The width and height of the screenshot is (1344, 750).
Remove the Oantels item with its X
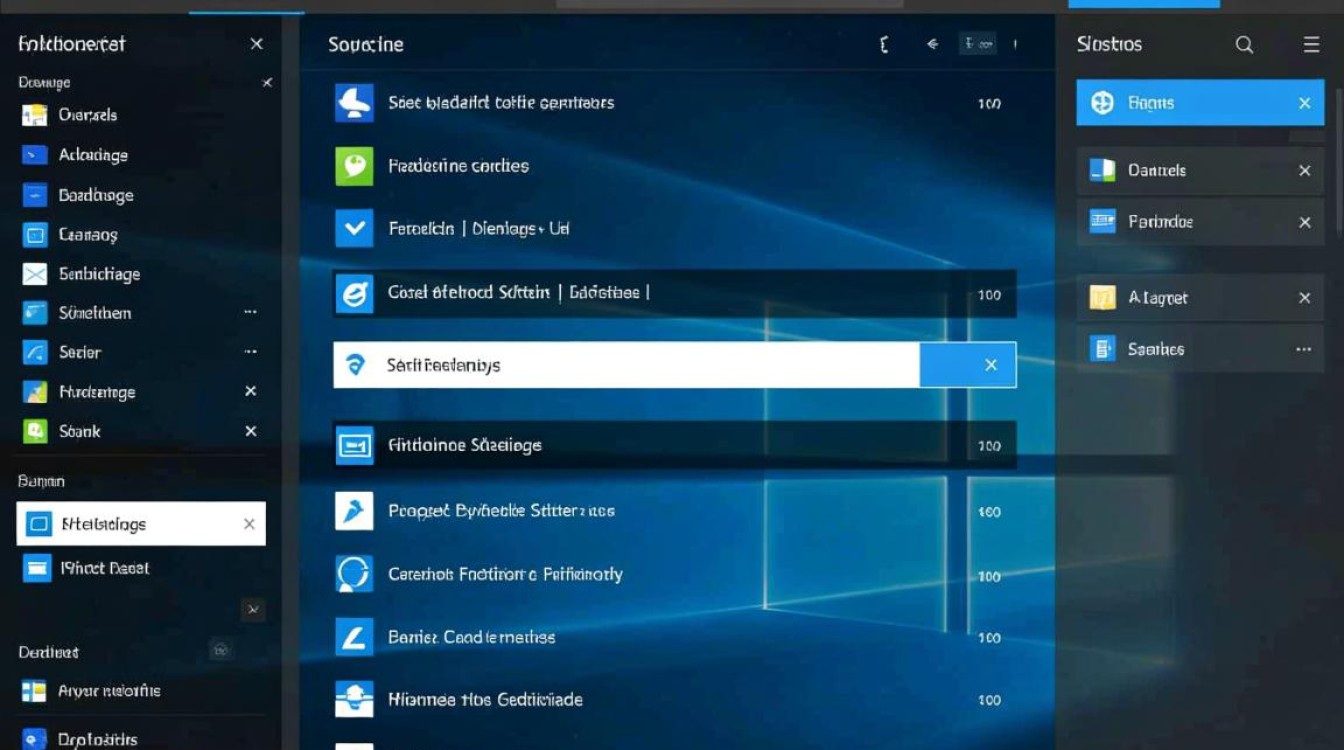pyautogui.click(x=1304, y=171)
